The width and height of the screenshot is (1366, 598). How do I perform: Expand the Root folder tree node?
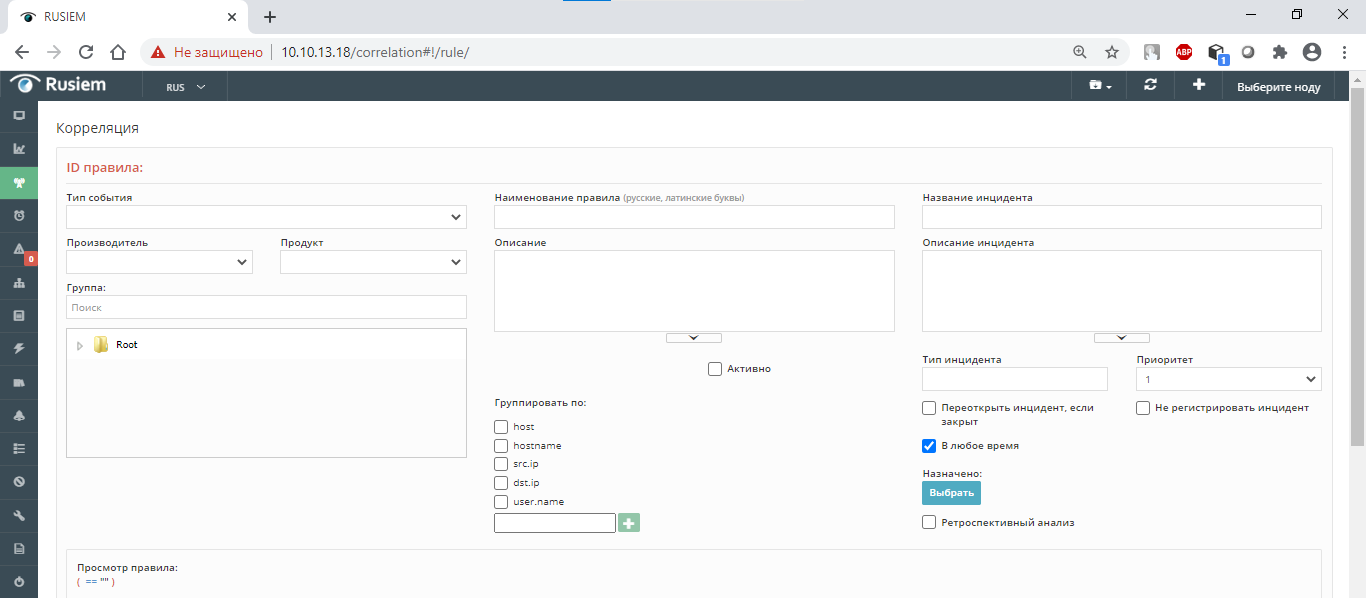(x=80, y=345)
